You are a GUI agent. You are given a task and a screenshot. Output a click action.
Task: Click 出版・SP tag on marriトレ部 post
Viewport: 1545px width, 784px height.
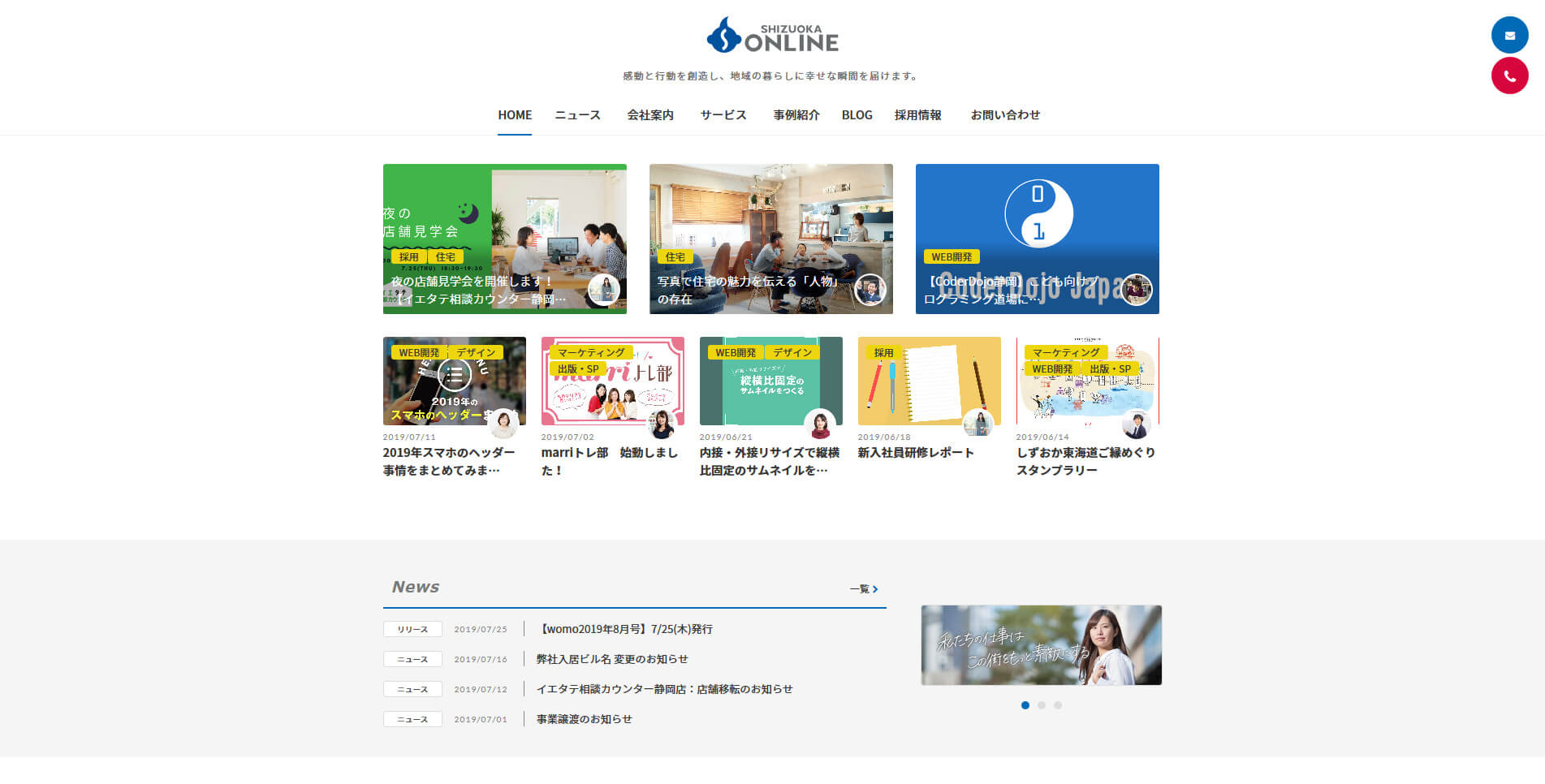click(578, 369)
